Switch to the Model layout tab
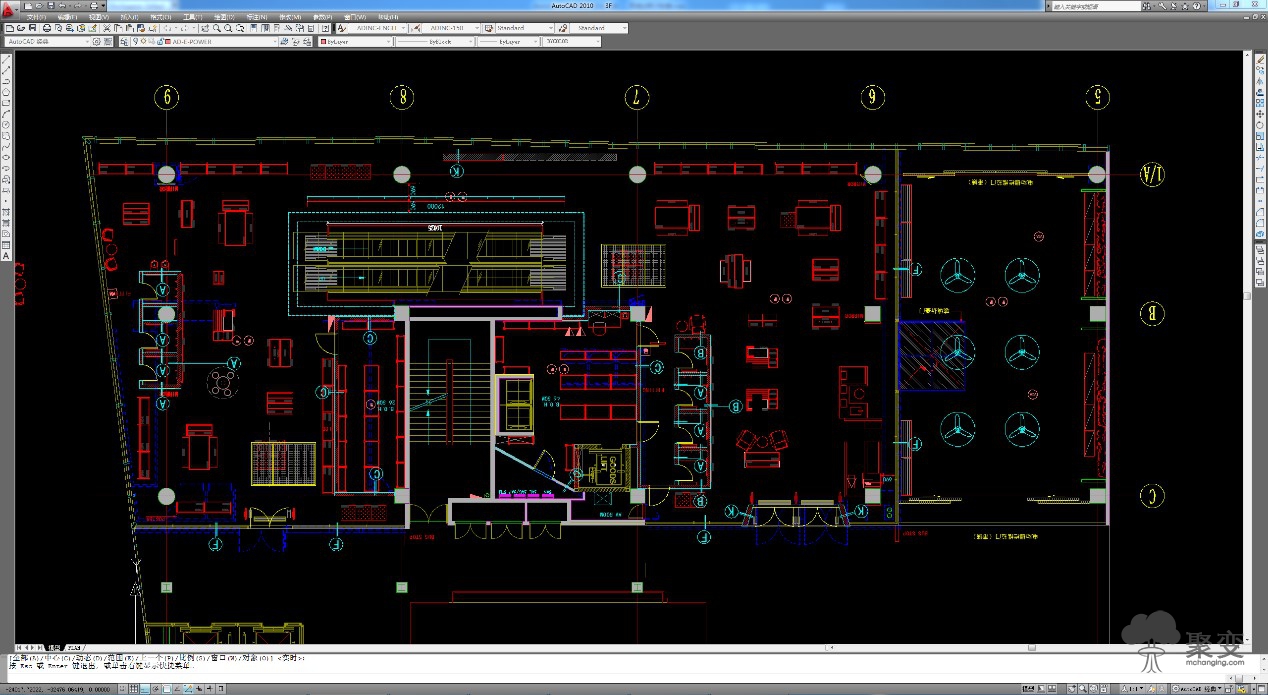 click(x=54, y=647)
